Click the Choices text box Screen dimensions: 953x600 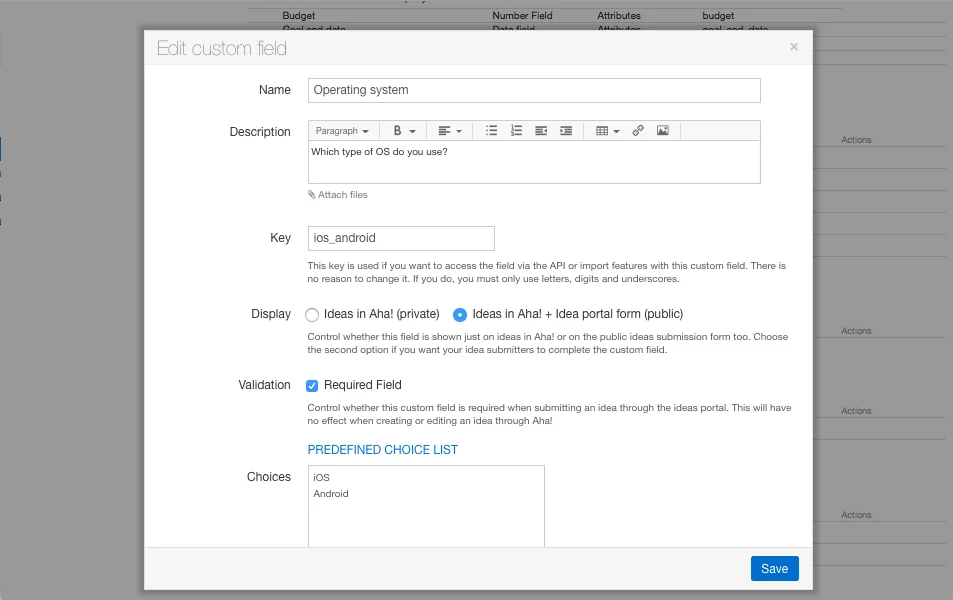[426, 506]
